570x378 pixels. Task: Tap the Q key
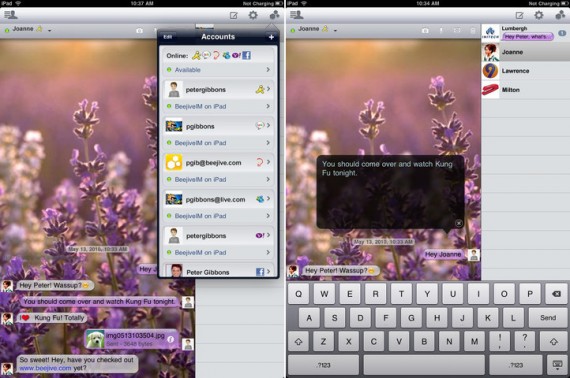tap(298, 294)
